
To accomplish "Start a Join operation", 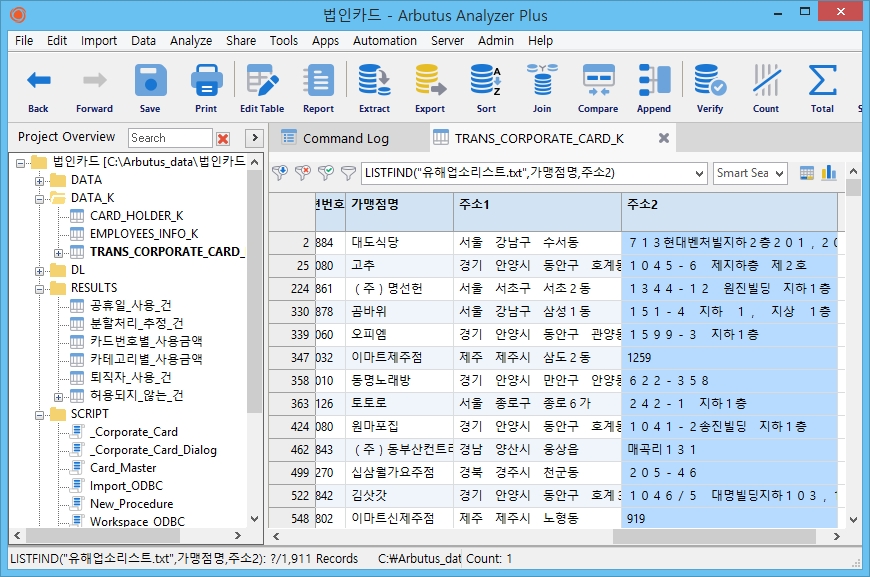I will click(542, 88).
